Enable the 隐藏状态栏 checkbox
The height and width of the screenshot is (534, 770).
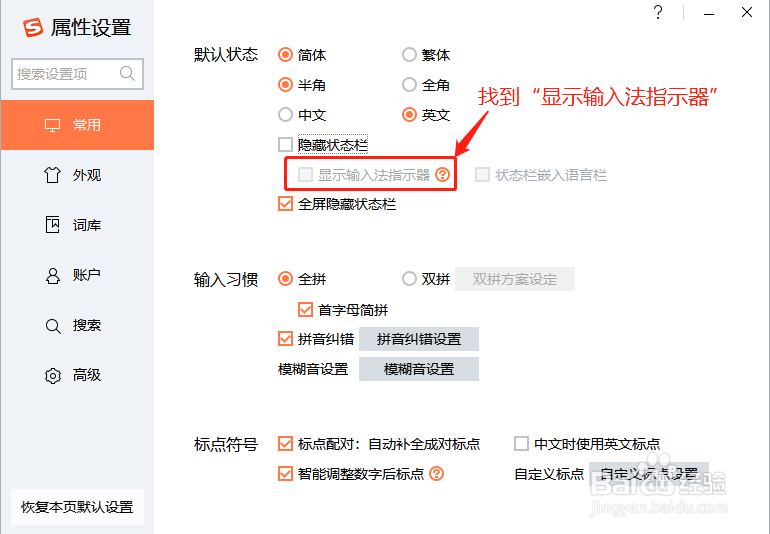click(x=285, y=144)
